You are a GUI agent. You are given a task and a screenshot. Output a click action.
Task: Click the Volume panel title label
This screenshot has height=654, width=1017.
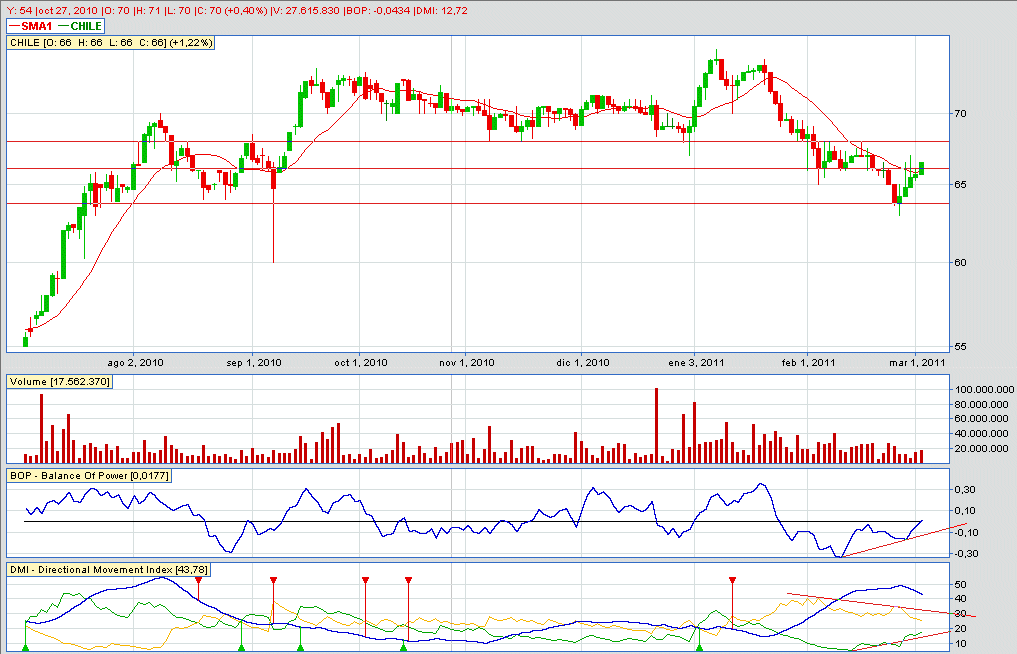click(x=59, y=382)
